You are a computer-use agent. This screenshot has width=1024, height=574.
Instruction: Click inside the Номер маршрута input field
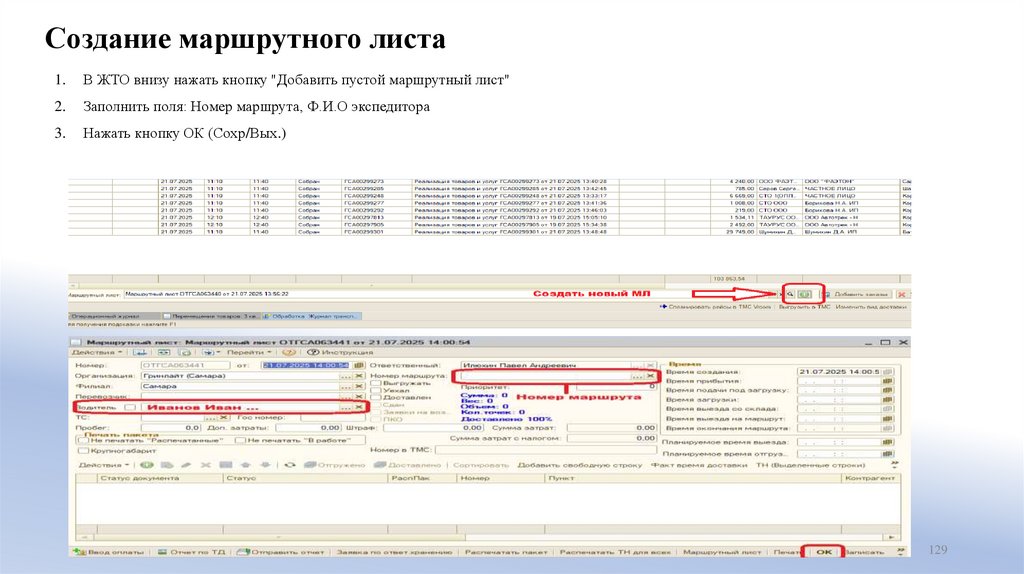click(x=546, y=376)
